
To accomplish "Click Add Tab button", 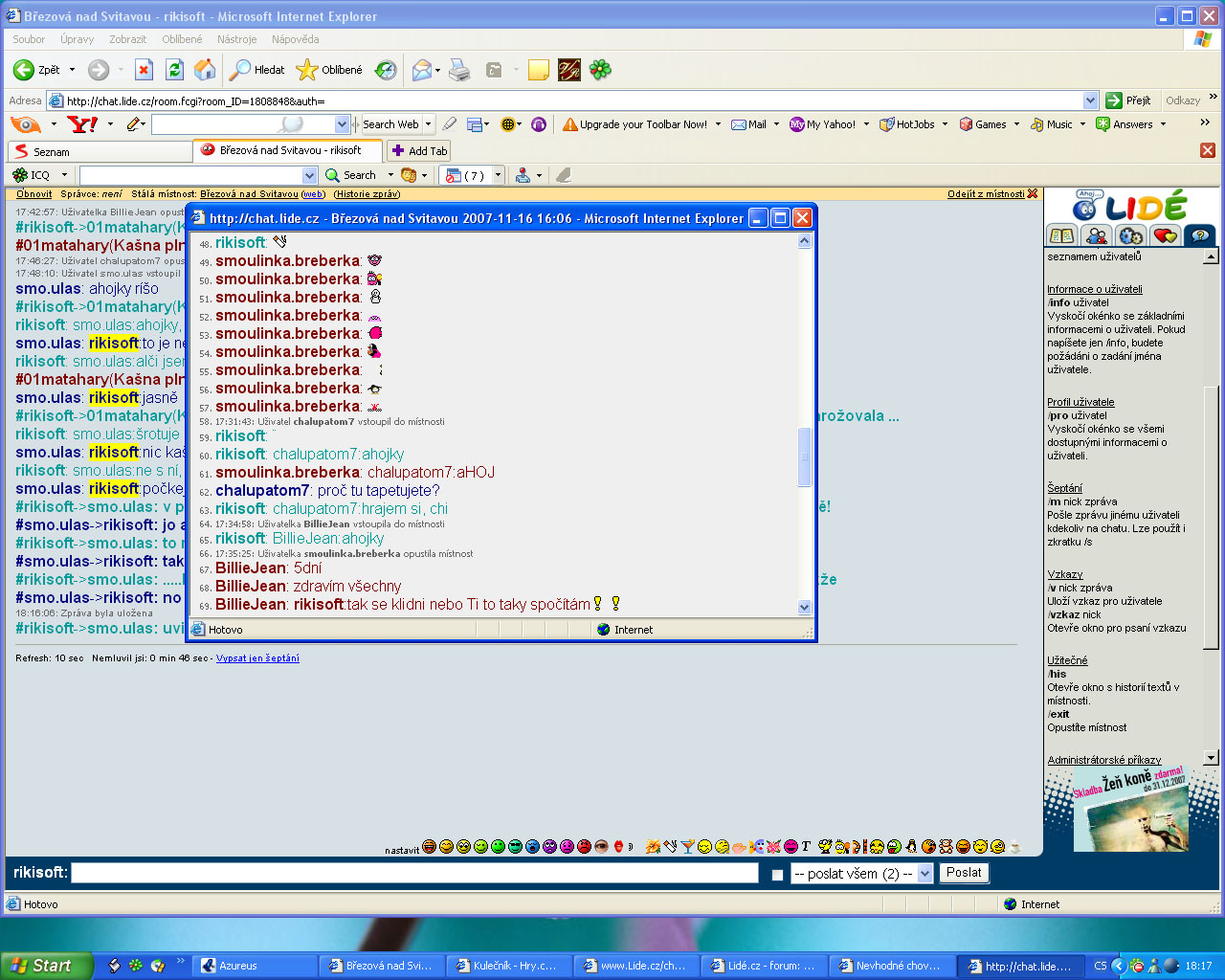I will (419, 151).
